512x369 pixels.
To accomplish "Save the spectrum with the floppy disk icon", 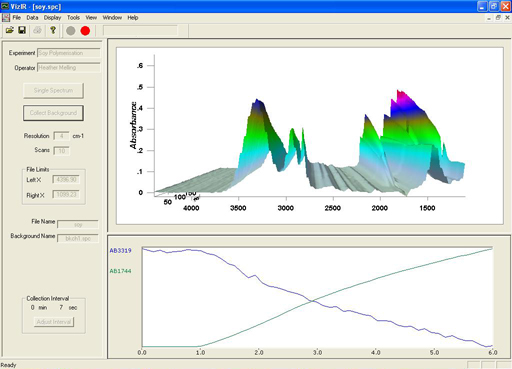I will coord(22,30).
